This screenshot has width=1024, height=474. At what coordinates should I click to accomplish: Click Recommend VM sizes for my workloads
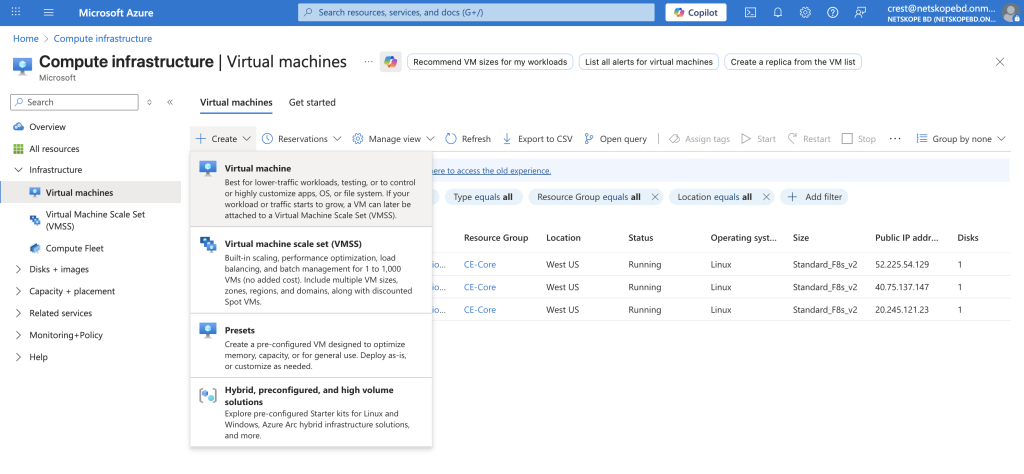pos(490,62)
